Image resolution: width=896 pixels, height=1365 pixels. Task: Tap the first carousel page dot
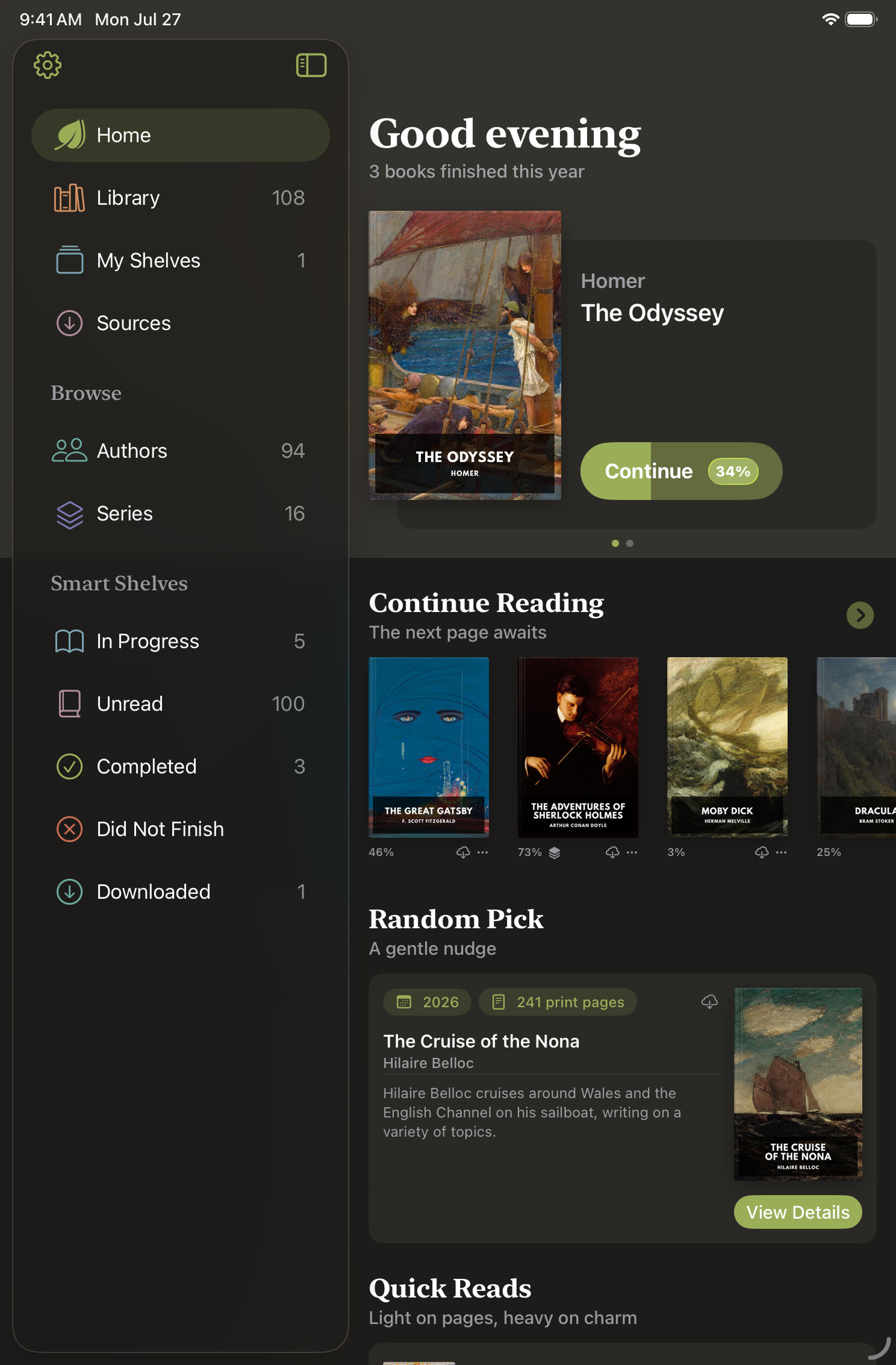[615, 543]
